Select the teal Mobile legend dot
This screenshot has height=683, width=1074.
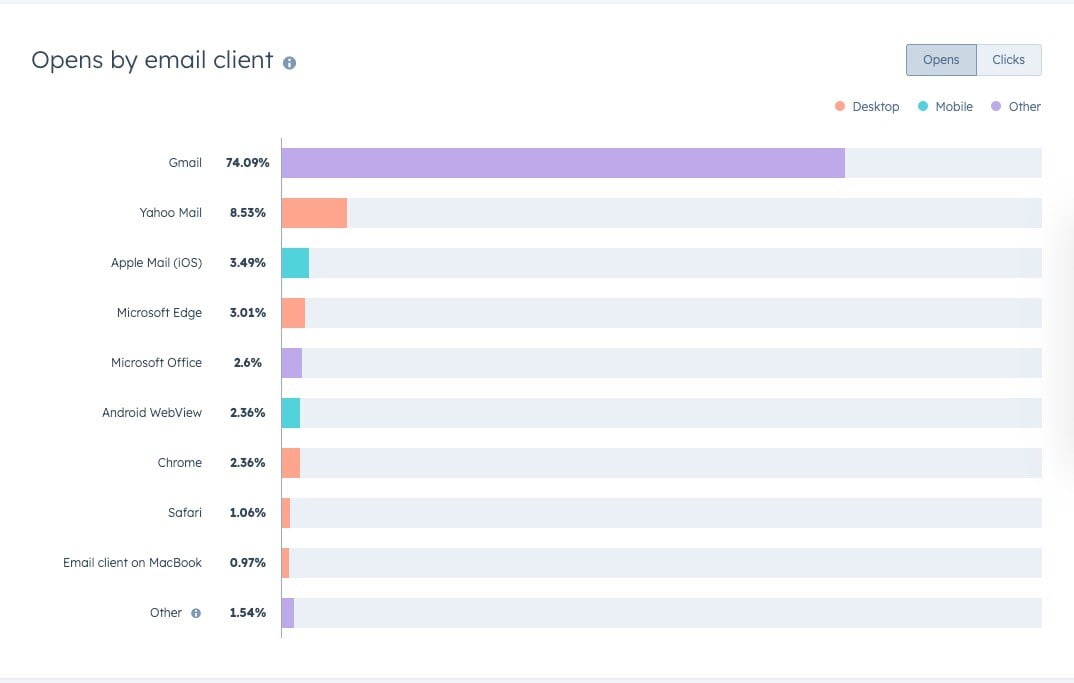coord(921,106)
